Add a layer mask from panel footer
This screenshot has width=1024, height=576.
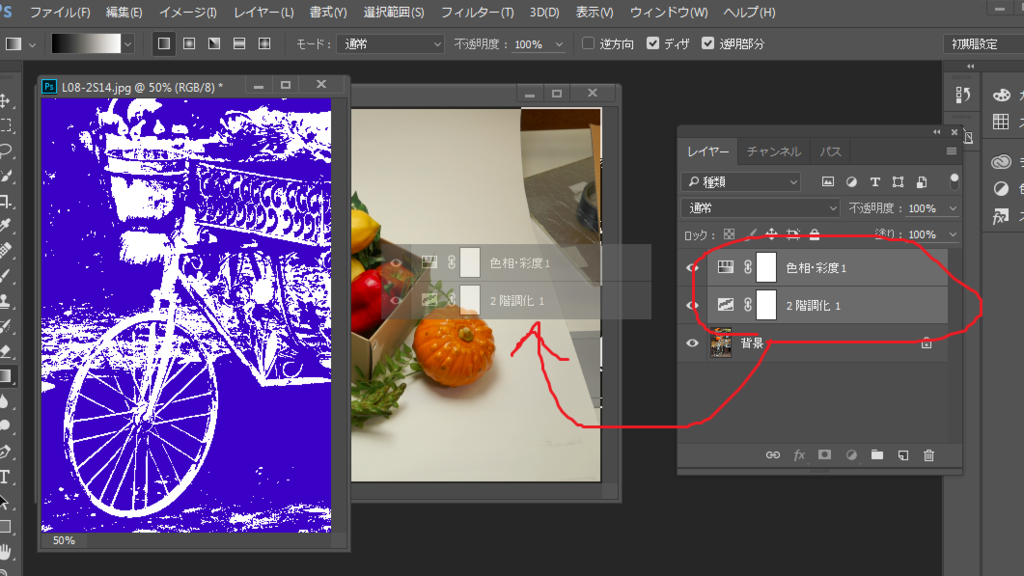point(825,455)
